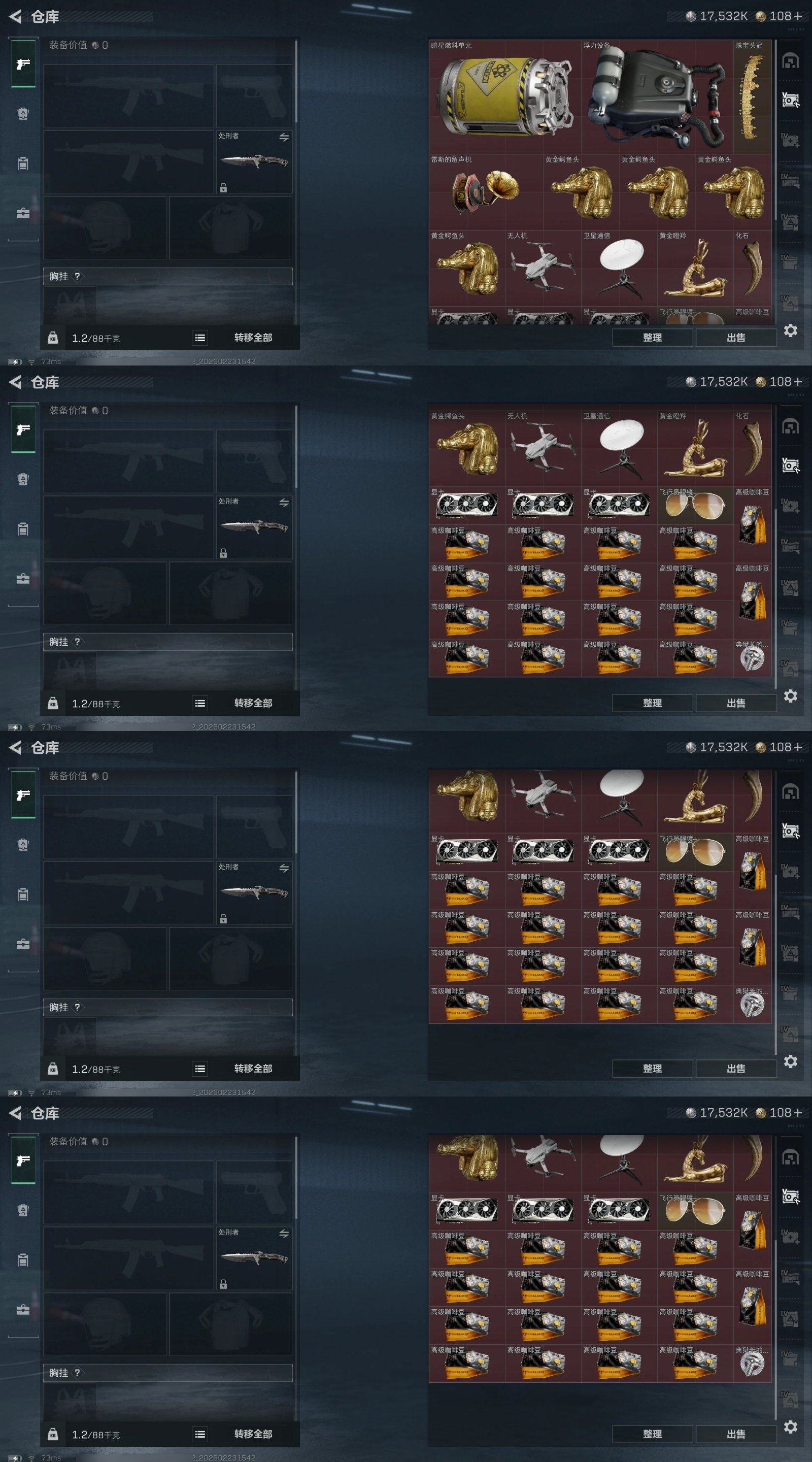Click 转移全部 transfer-all in topmost screenshot
Image resolution: width=812 pixels, height=1462 pixels.
tap(253, 338)
